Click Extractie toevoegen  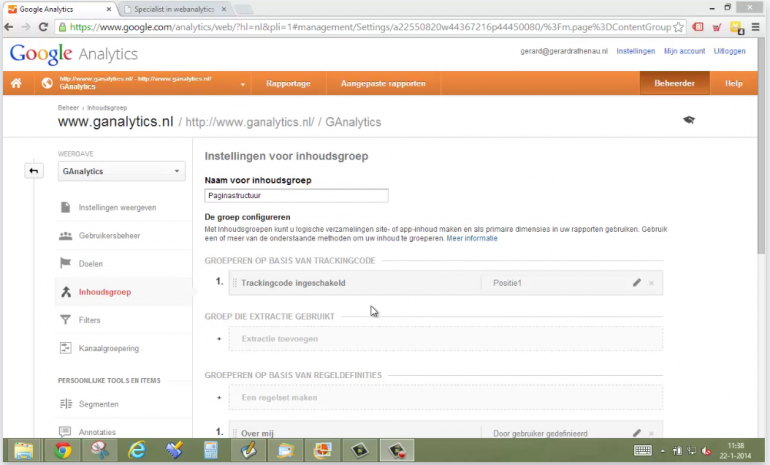(x=445, y=339)
